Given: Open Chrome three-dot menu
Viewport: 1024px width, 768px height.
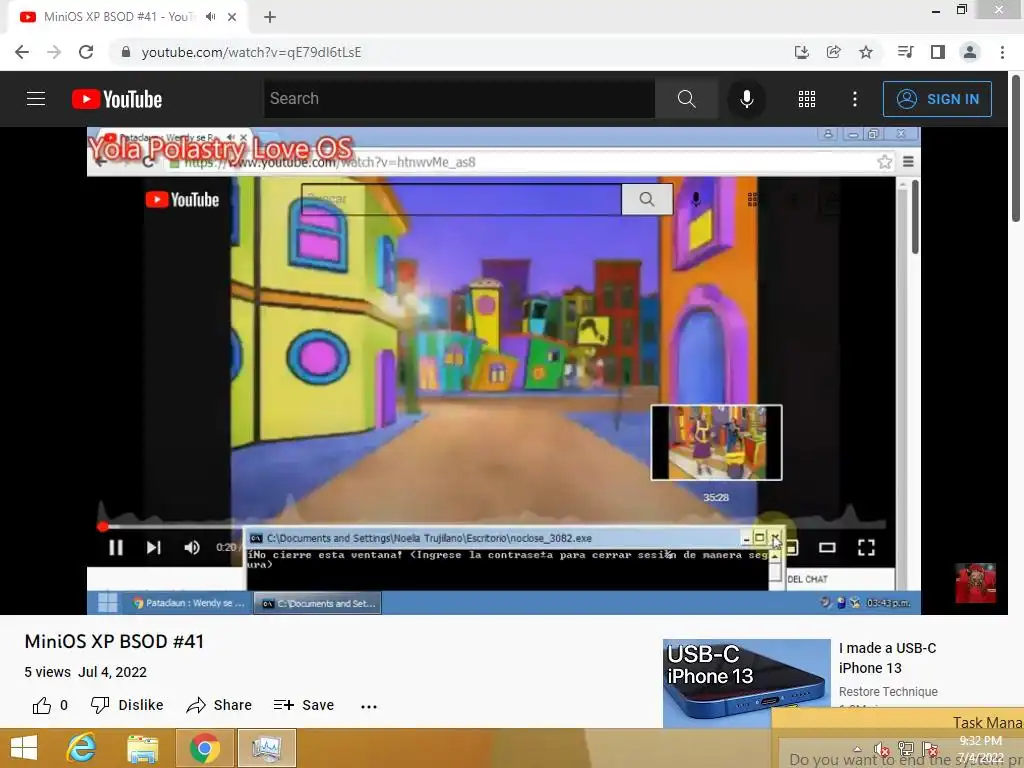Looking at the screenshot, I should (1002, 52).
